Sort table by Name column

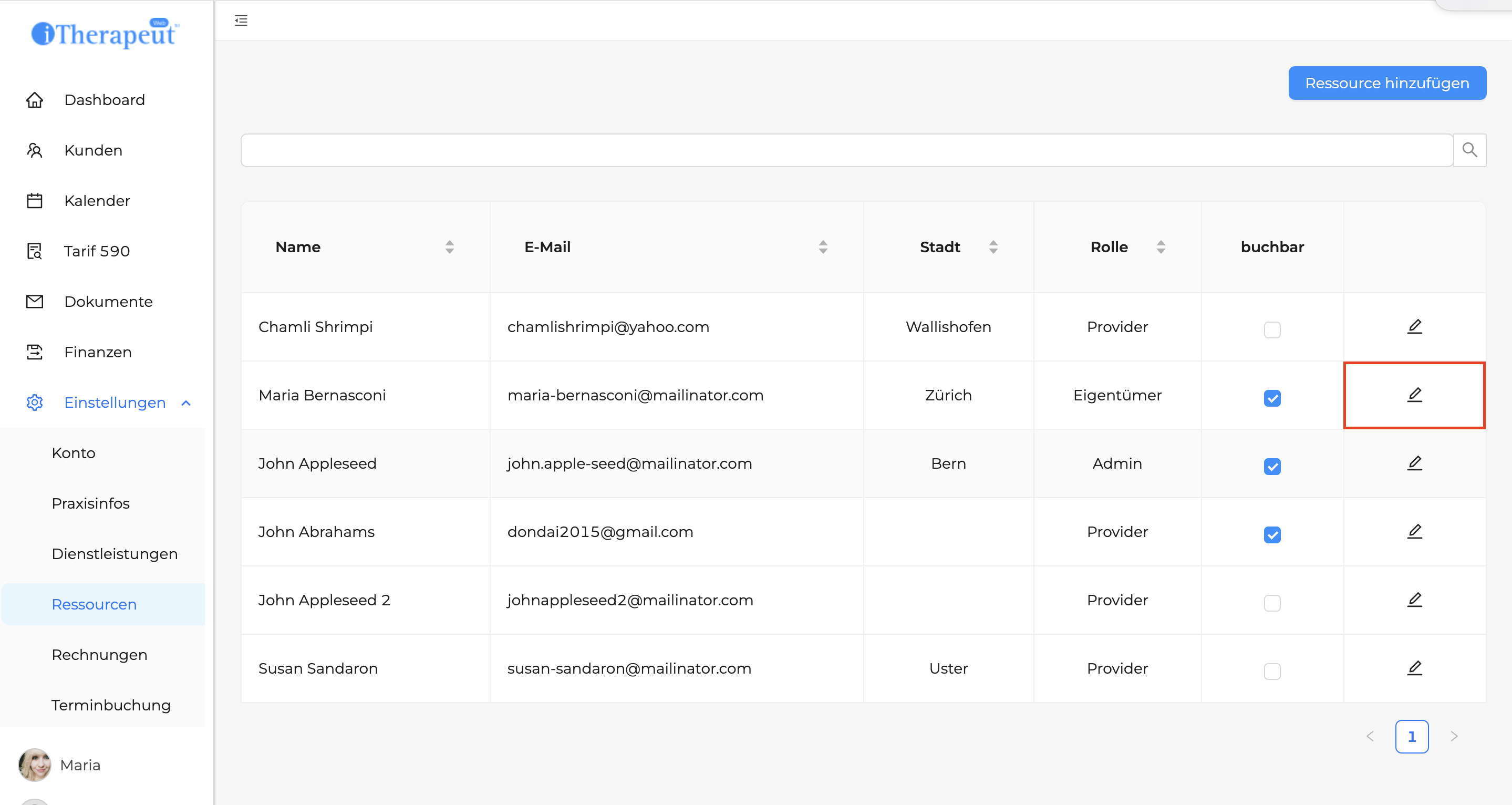tap(449, 247)
